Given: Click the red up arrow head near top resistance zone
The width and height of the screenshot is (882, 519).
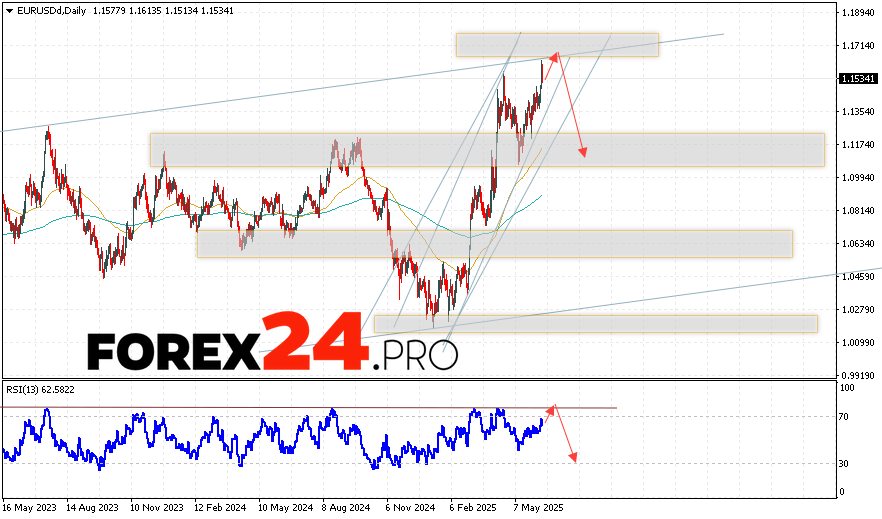Looking at the screenshot, I should 554,54.
